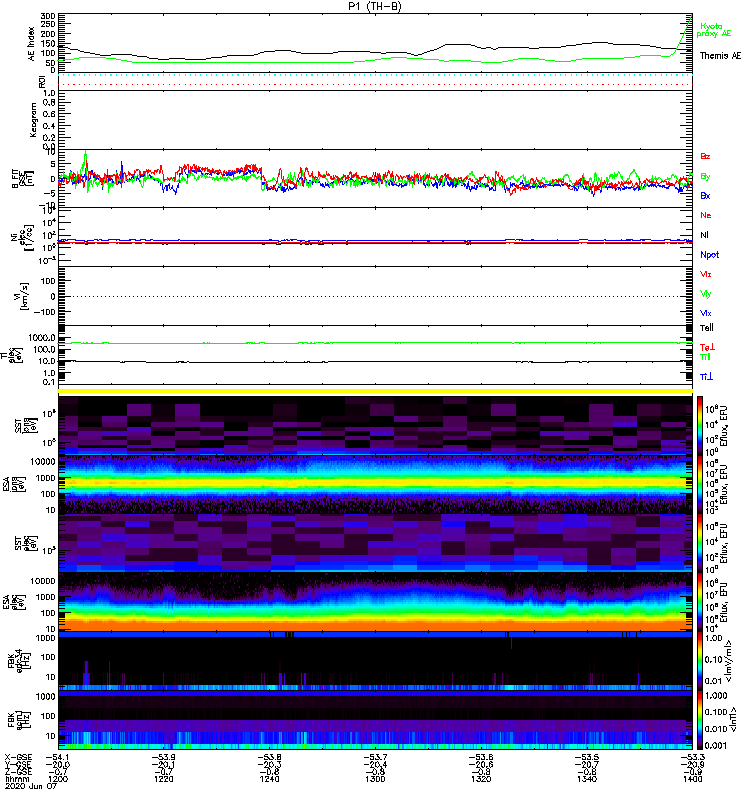750x800 pixels.
Task: Click the Keogram panel axis label
Action: 33,119
